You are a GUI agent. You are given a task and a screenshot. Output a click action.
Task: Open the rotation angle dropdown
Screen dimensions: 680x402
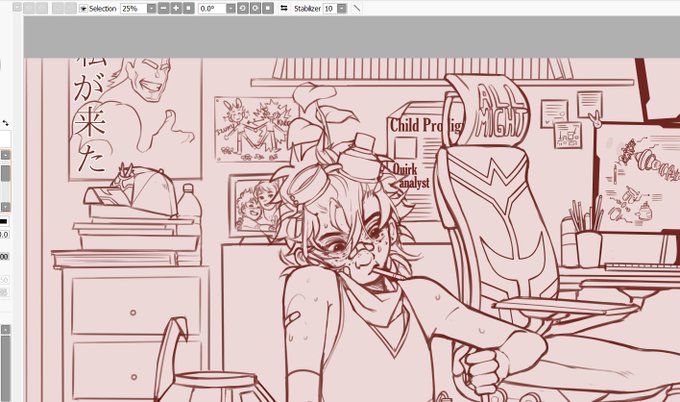(231, 9)
